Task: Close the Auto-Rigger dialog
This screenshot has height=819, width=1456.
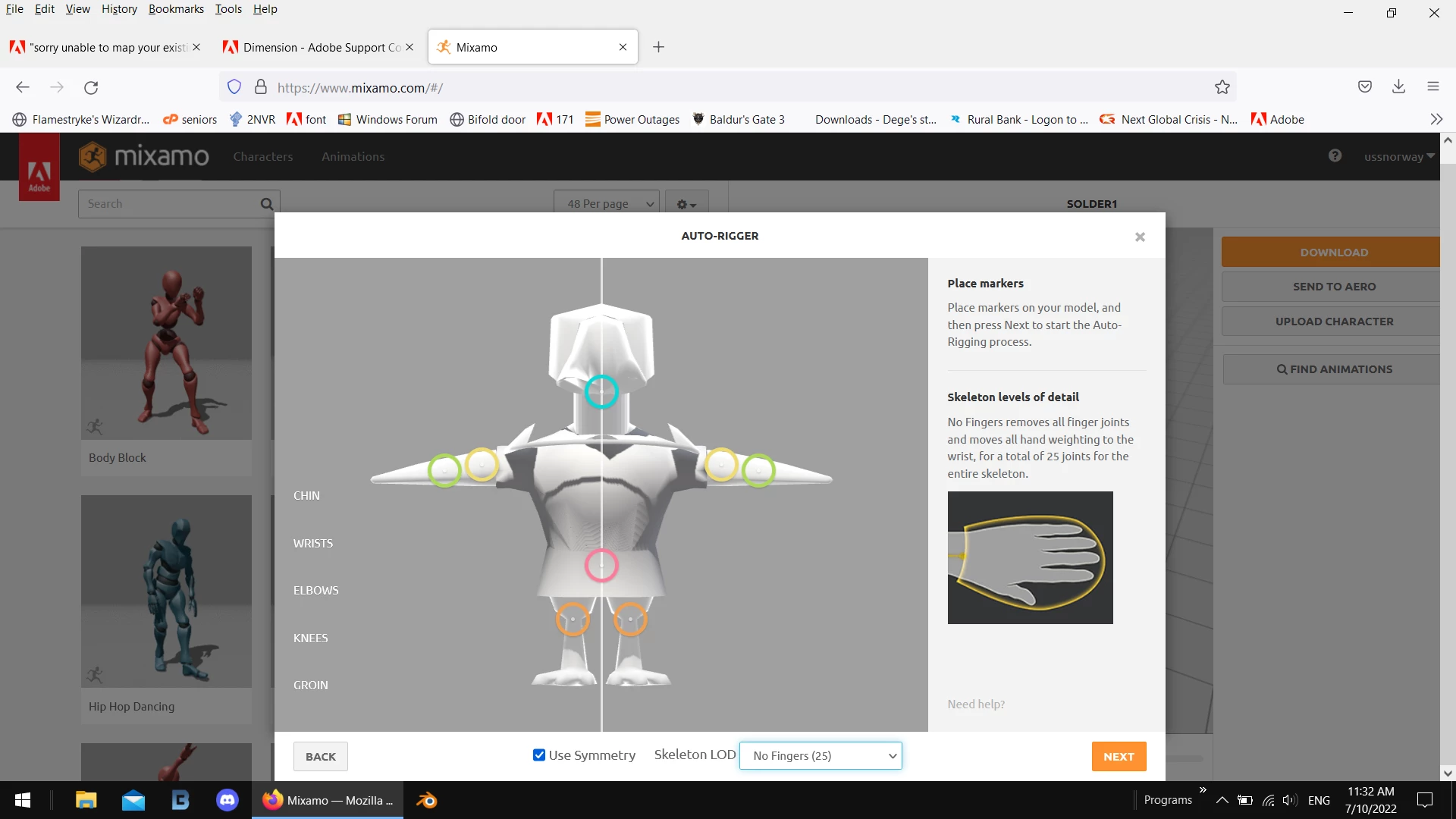Action: [1140, 237]
